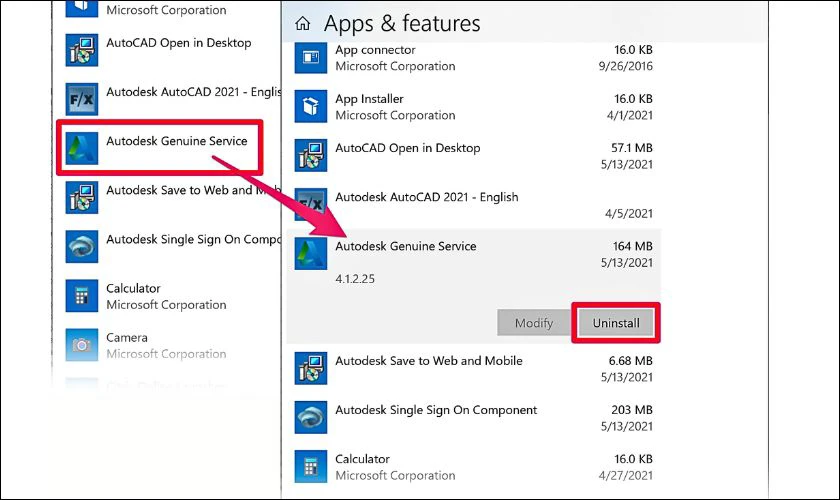
Task: Click Autodesk AutoCAD 2021 F/X icon in left panel
Action: pos(82,99)
